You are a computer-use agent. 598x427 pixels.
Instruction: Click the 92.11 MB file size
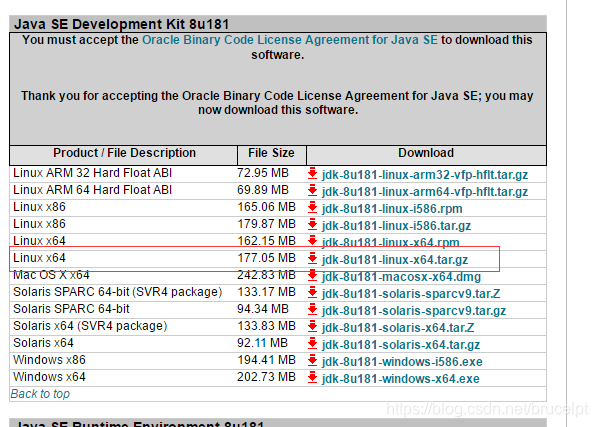(262, 343)
